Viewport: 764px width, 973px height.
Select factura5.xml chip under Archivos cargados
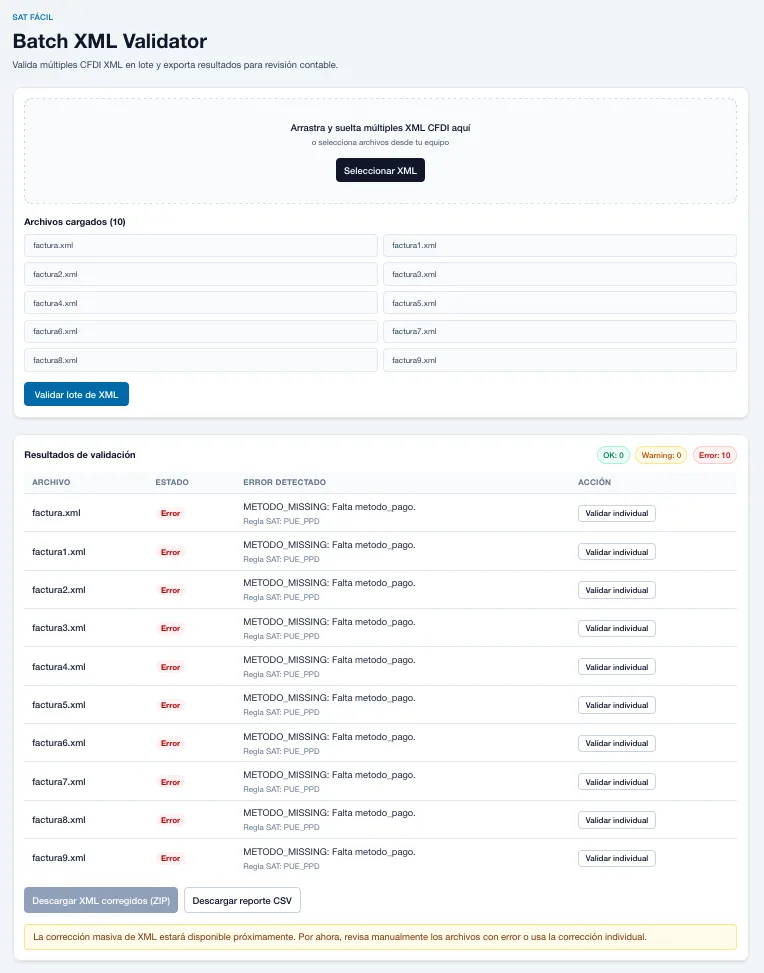559,303
